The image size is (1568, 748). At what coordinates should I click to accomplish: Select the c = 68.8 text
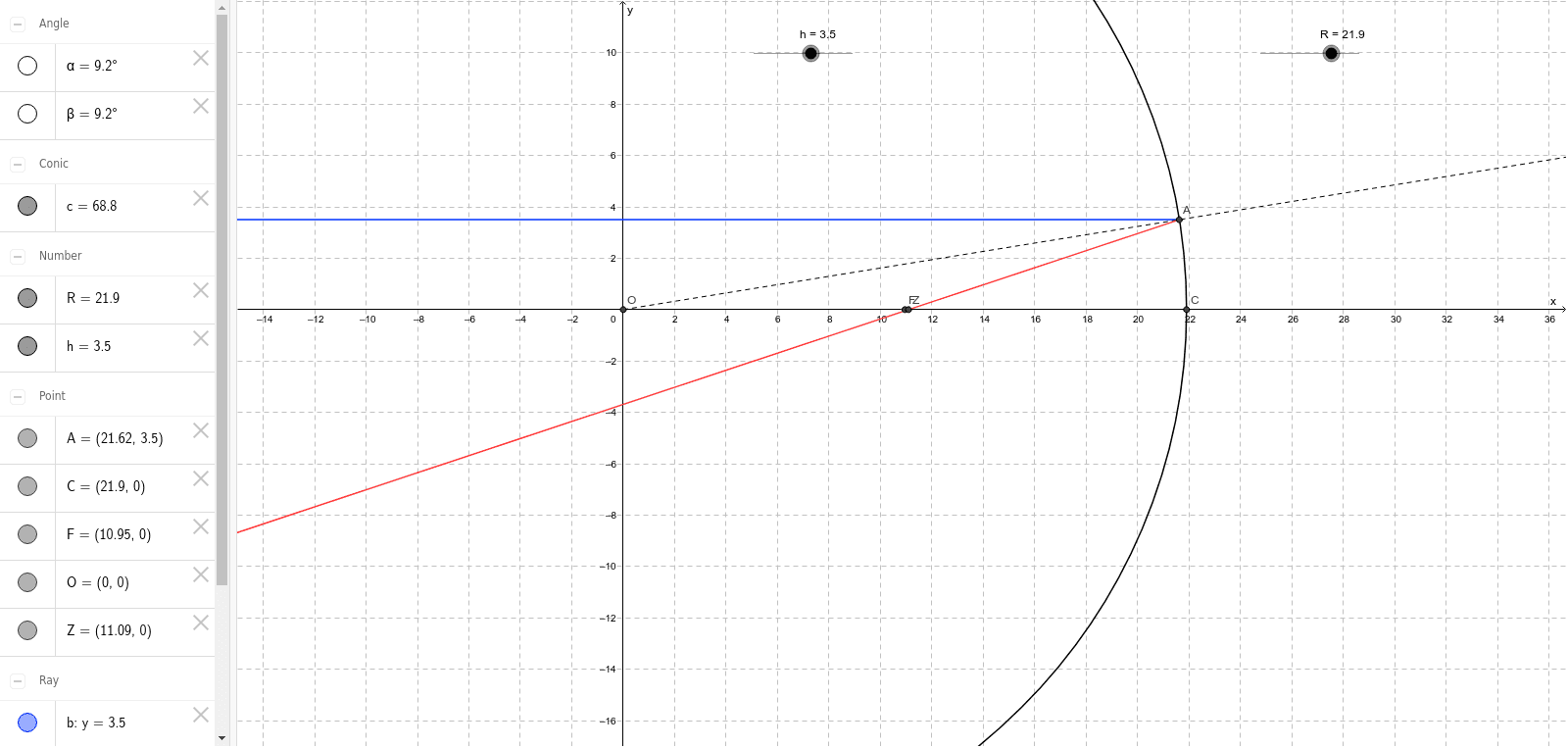click(x=91, y=206)
